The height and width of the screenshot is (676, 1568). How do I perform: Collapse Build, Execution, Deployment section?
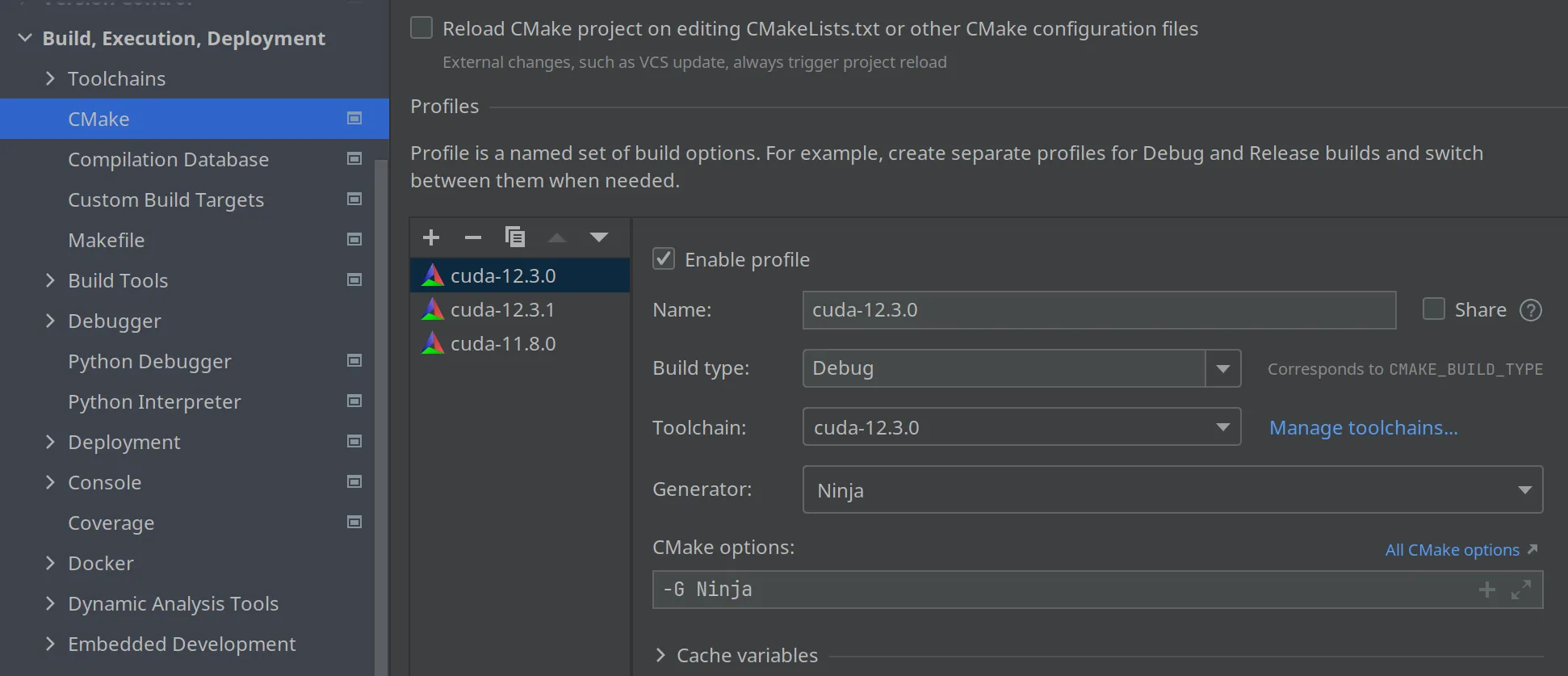pos(25,38)
